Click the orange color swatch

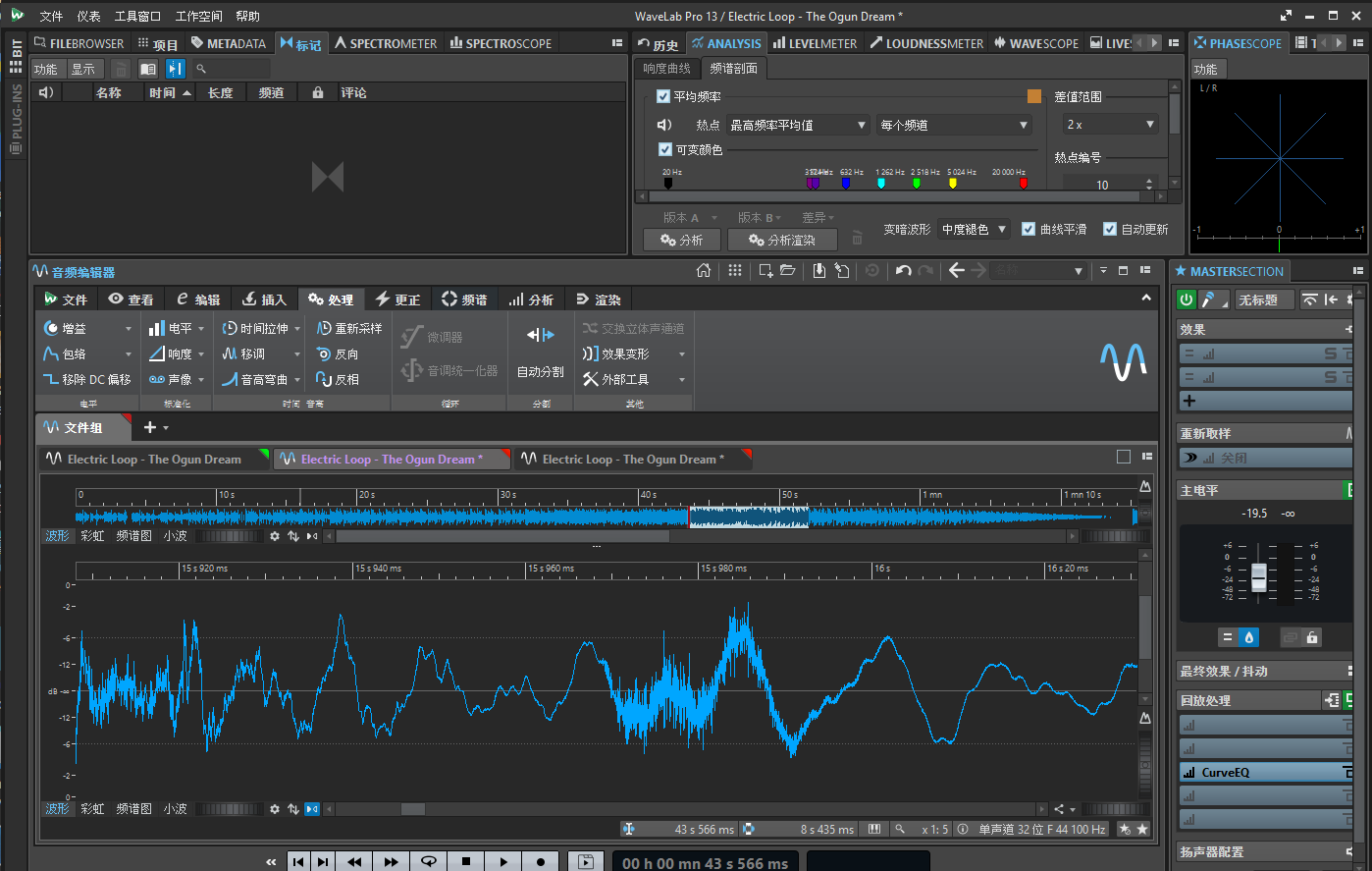[x=1034, y=96]
